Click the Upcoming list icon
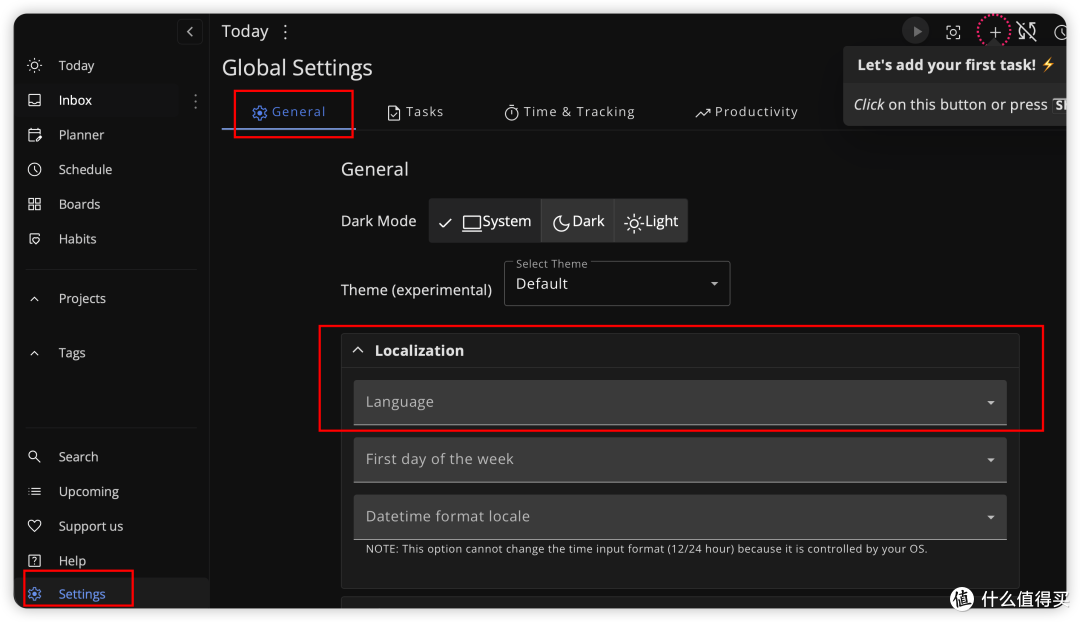Screen dimensions: 1080x622 (x=34, y=492)
